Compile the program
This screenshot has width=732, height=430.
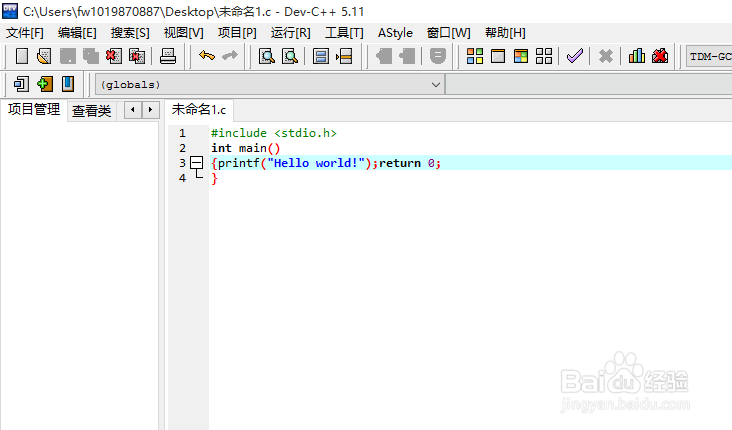coord(475,56)
